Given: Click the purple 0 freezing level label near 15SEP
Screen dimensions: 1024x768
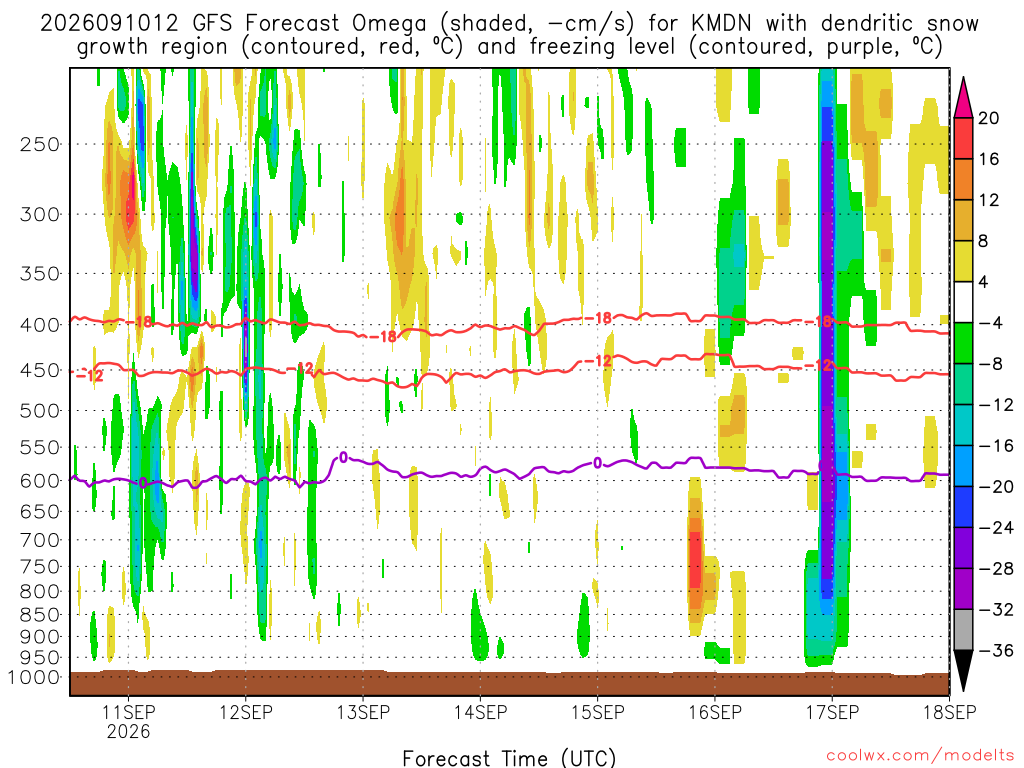Looking at the screenshot, I should [x=597, y=463].
